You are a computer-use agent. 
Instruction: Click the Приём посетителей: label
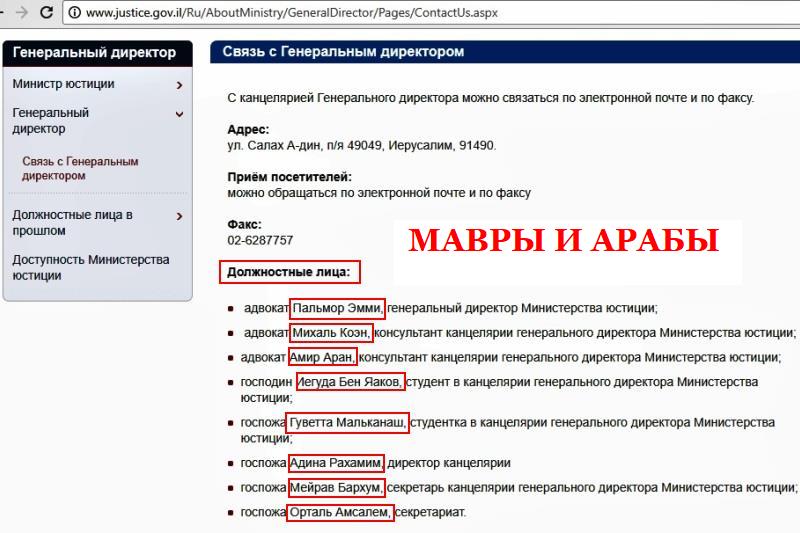[290, 177]
